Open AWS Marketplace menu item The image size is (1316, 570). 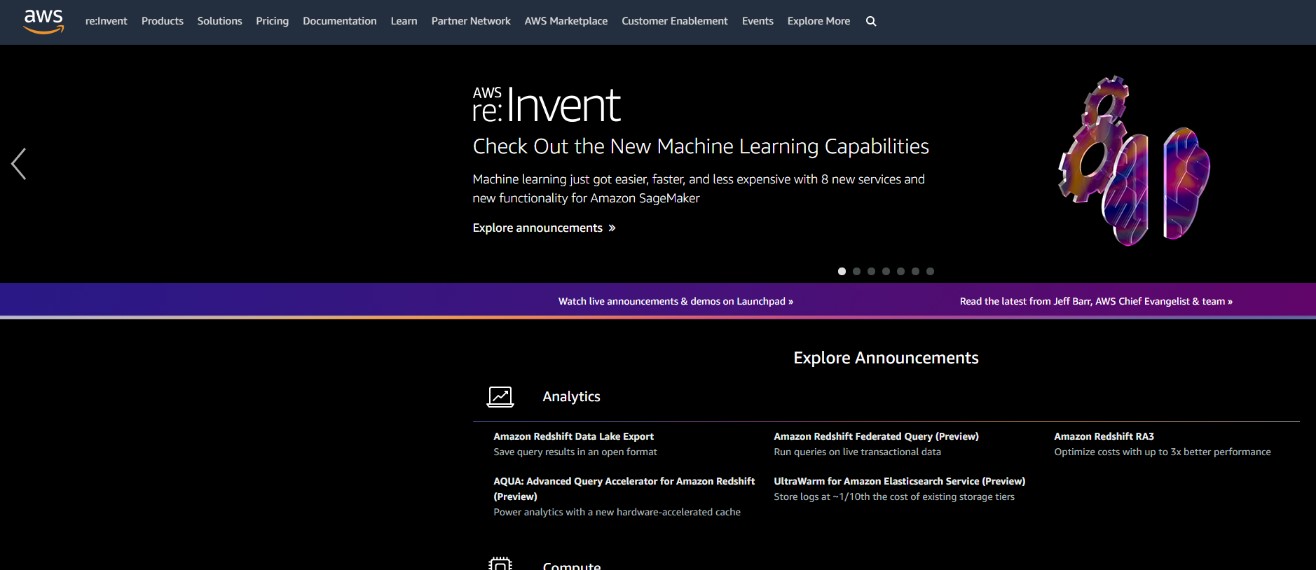[566, 21]
